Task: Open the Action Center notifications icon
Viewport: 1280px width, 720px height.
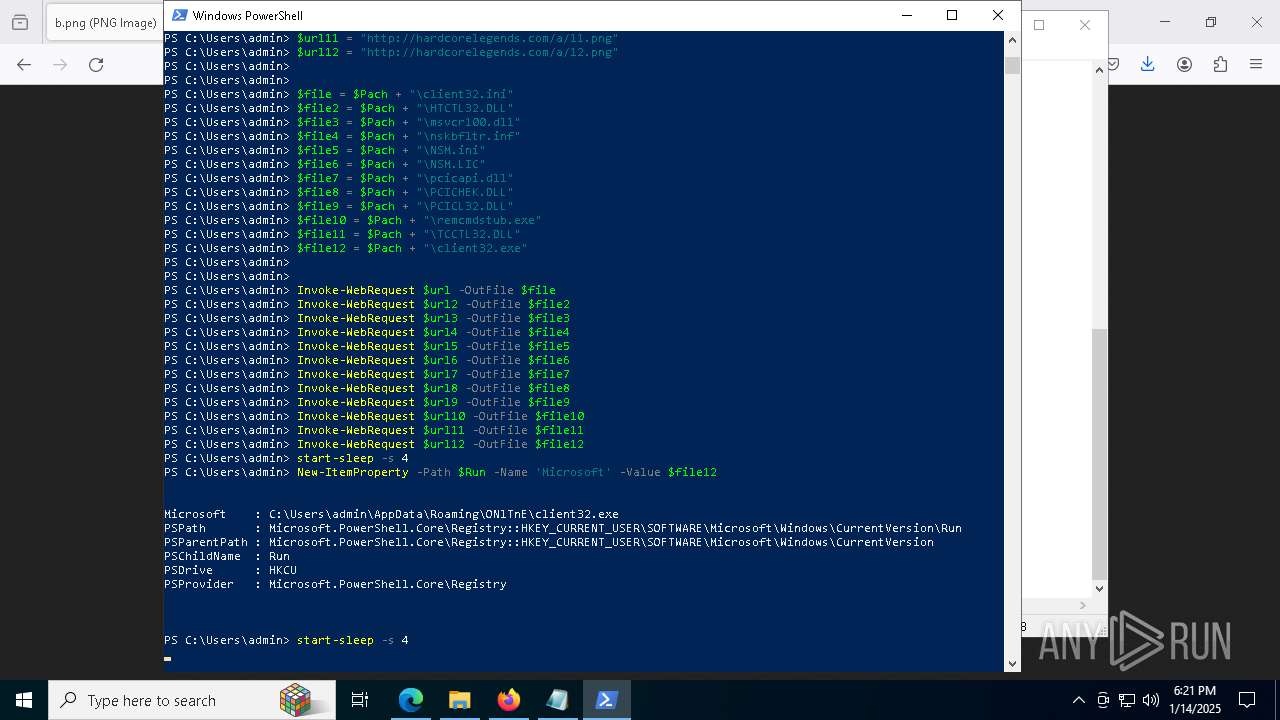Action: 1247,700
